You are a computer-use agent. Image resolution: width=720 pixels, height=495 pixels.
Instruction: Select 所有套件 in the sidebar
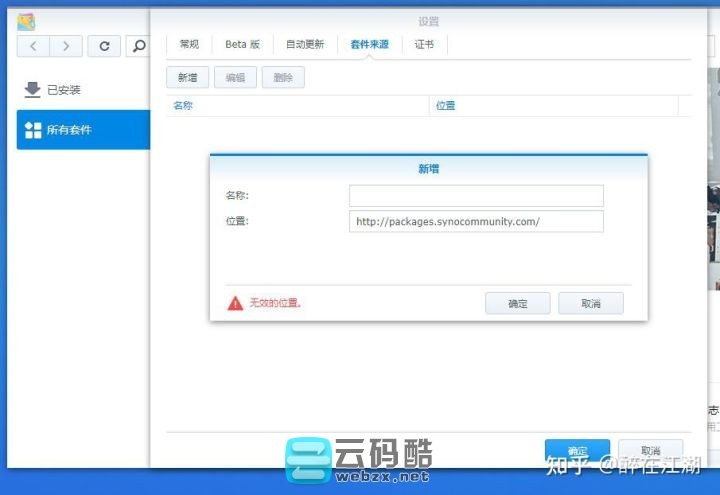[68, 130]
